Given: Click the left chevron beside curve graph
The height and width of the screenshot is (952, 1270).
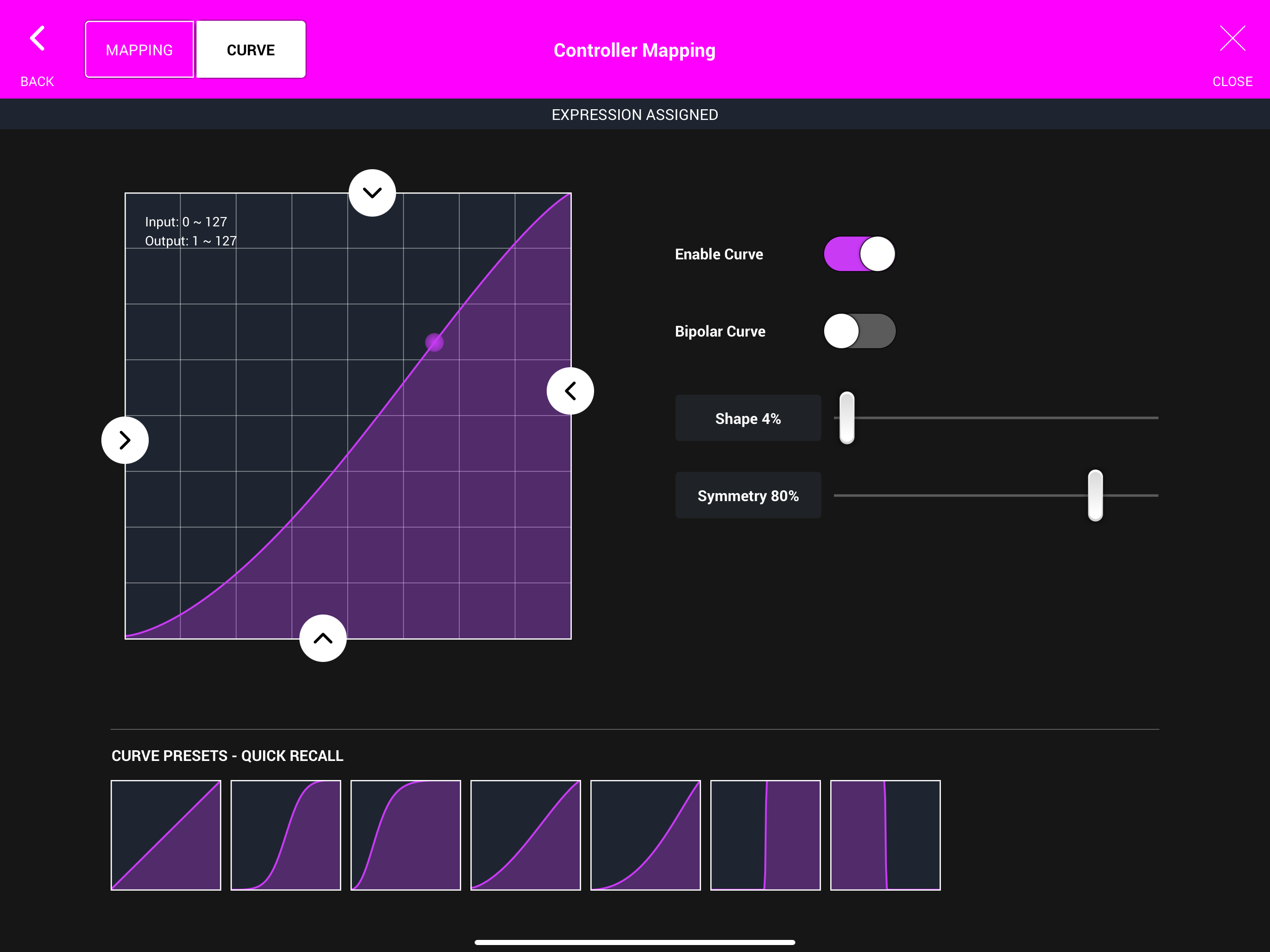Looking at the screenshot, I should (x=570, y=391).
